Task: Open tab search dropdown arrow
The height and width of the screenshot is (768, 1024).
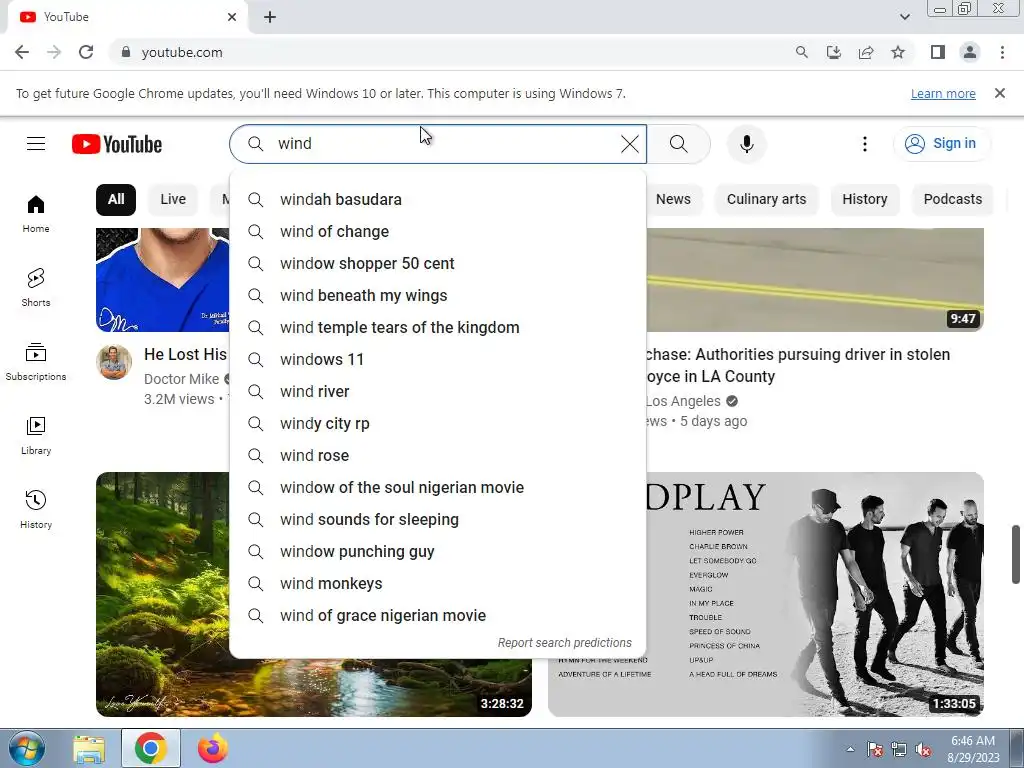Action: [x=904, y=17]
